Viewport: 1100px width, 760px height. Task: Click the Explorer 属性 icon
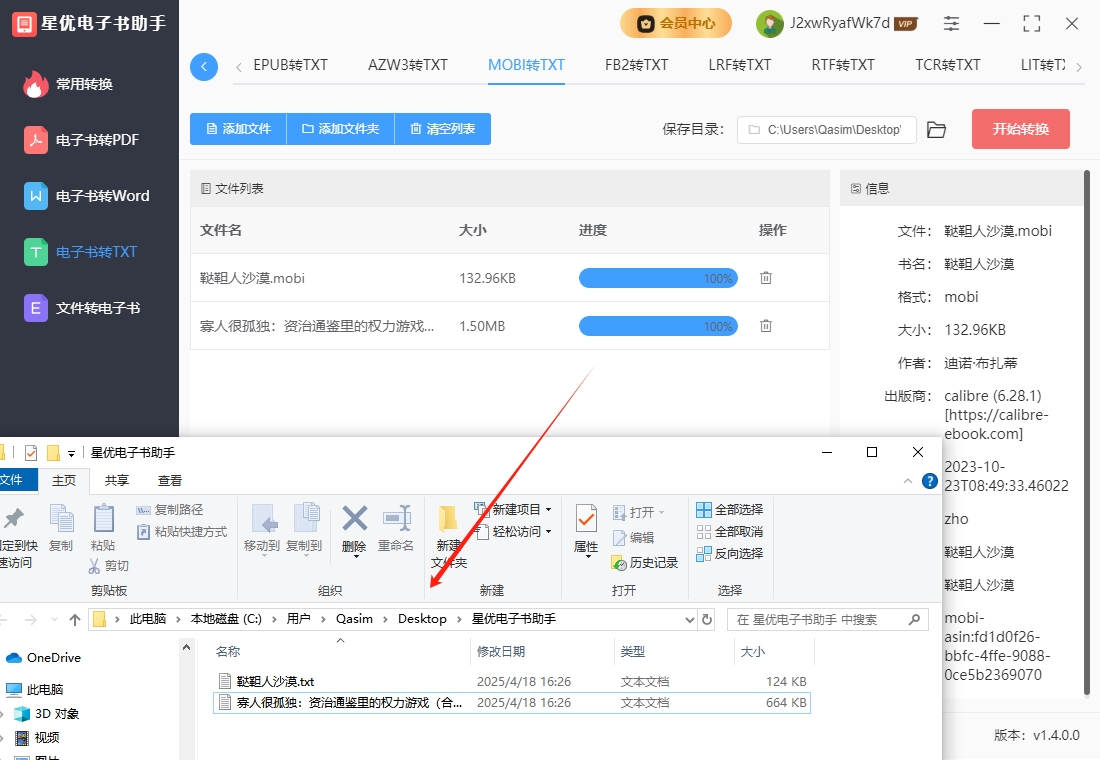(x=586, y=519)
